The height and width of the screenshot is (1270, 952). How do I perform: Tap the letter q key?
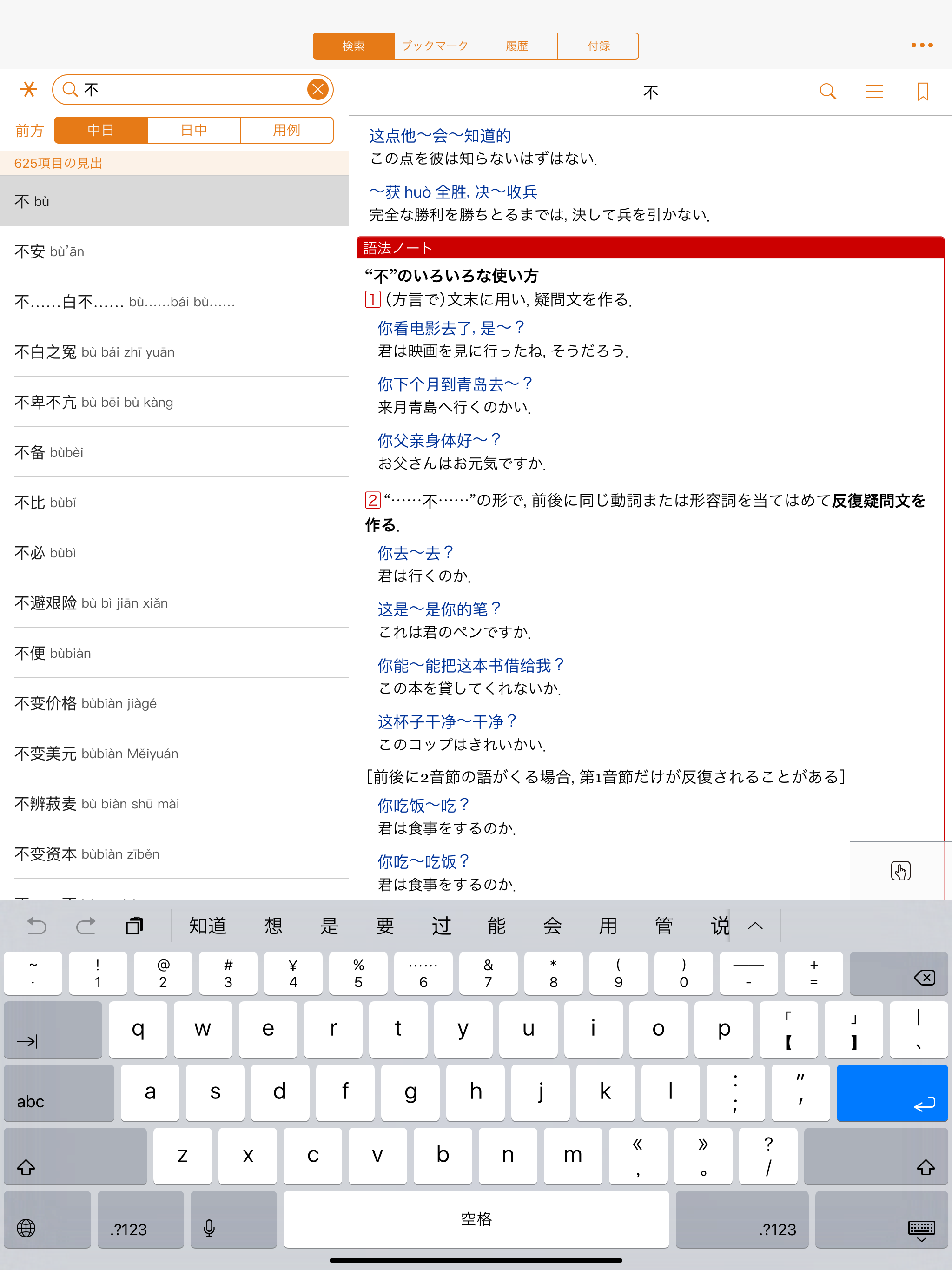[x=138, y=1030]
